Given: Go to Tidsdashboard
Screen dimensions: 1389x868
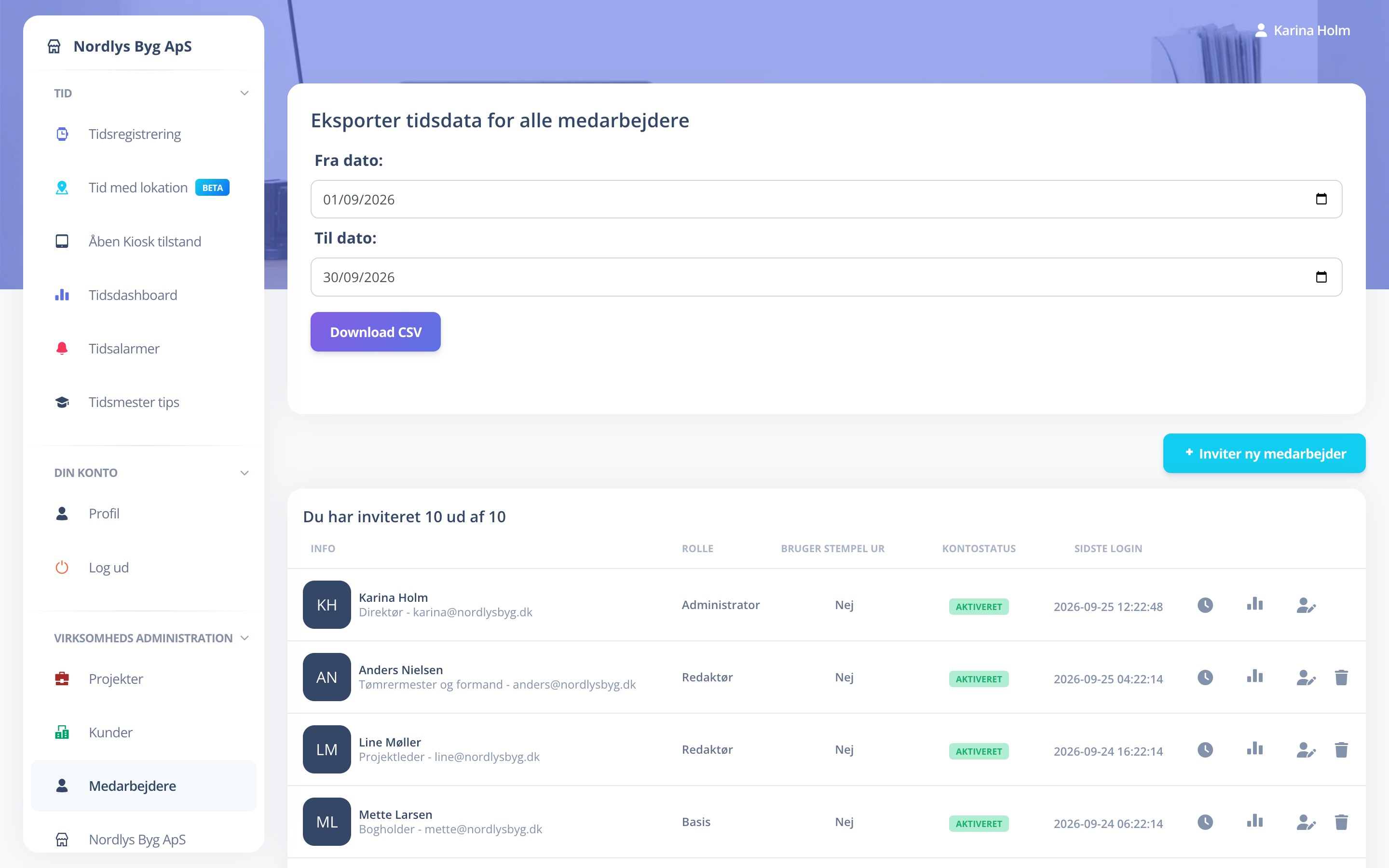Looking at the screenshot, I should [144, 295].
